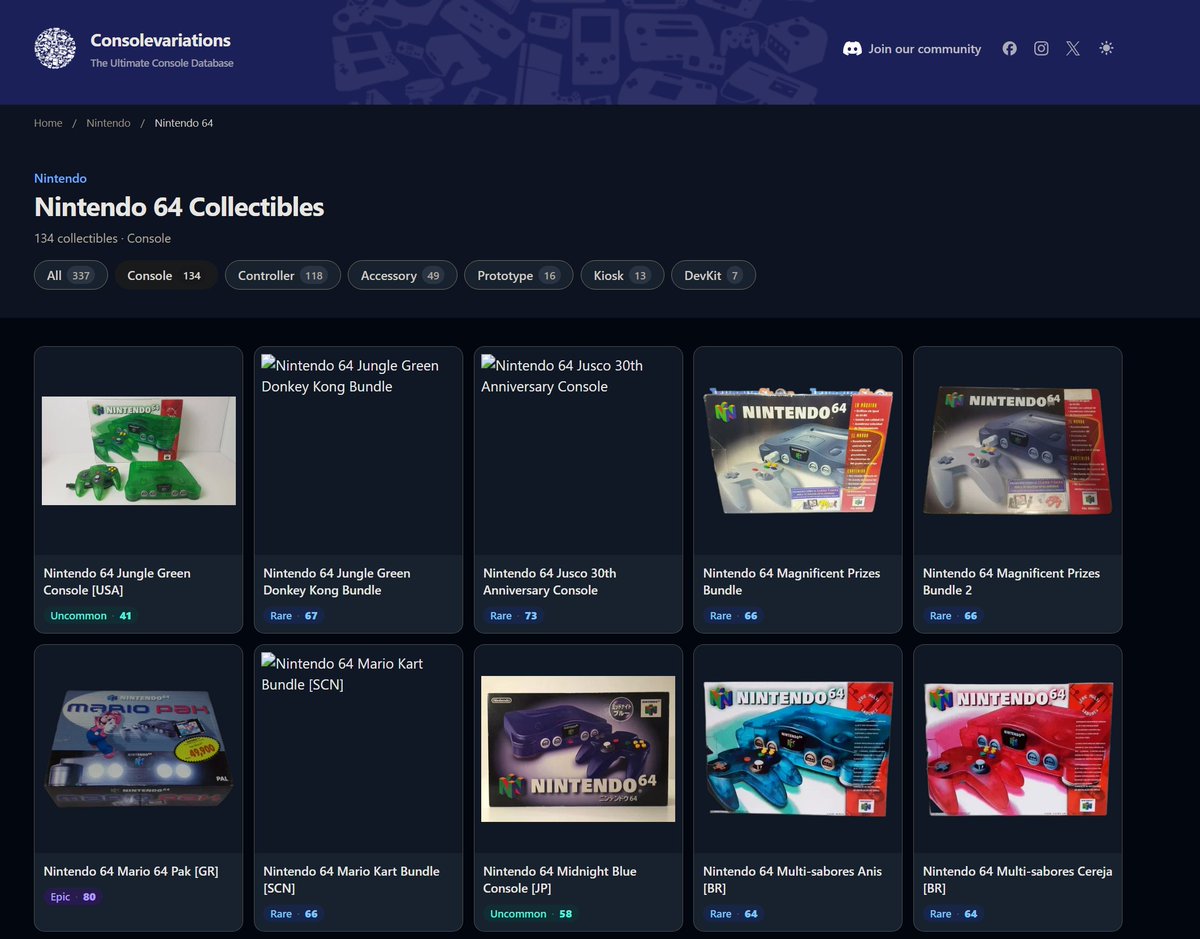Click broken image Mario Kart Bundle [SCN]
This screenshot has width=1200, height=939.
(x=358, y=749)
